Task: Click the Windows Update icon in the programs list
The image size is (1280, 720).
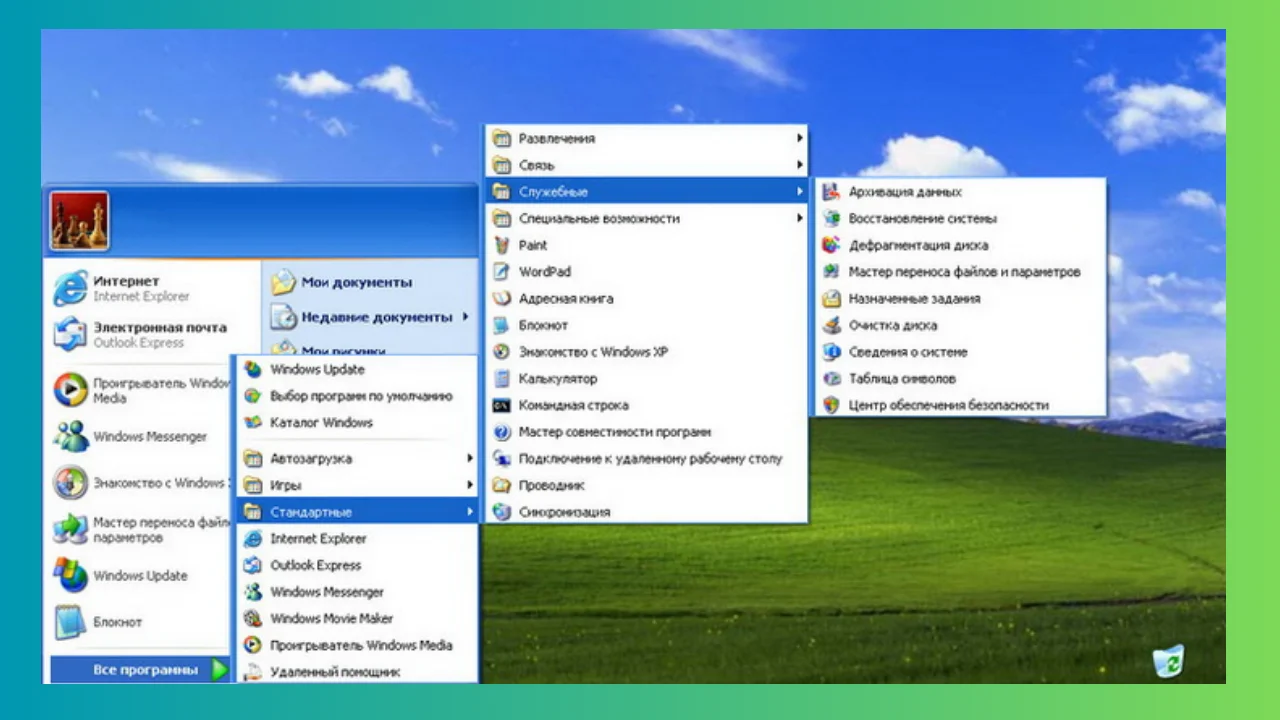Action: [x=253, y=369]
